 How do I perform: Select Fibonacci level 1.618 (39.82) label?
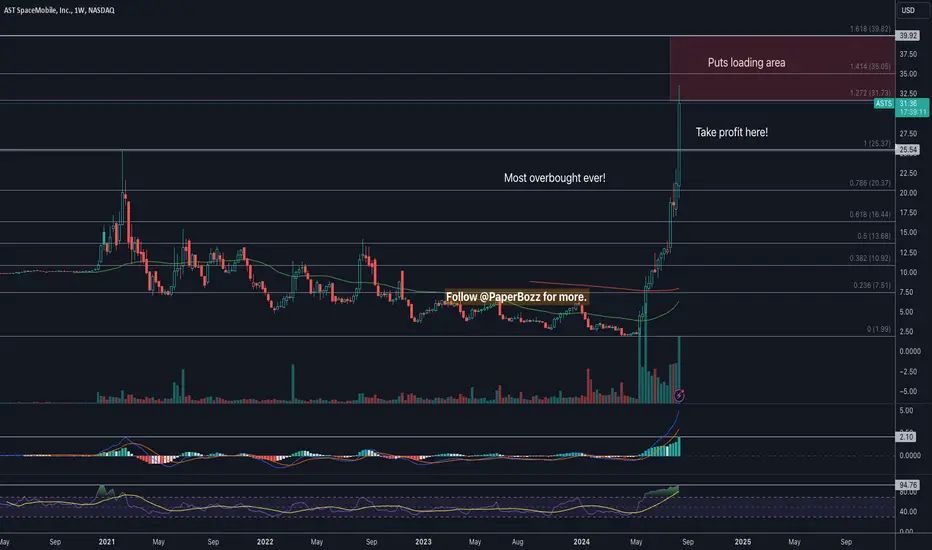870,29
